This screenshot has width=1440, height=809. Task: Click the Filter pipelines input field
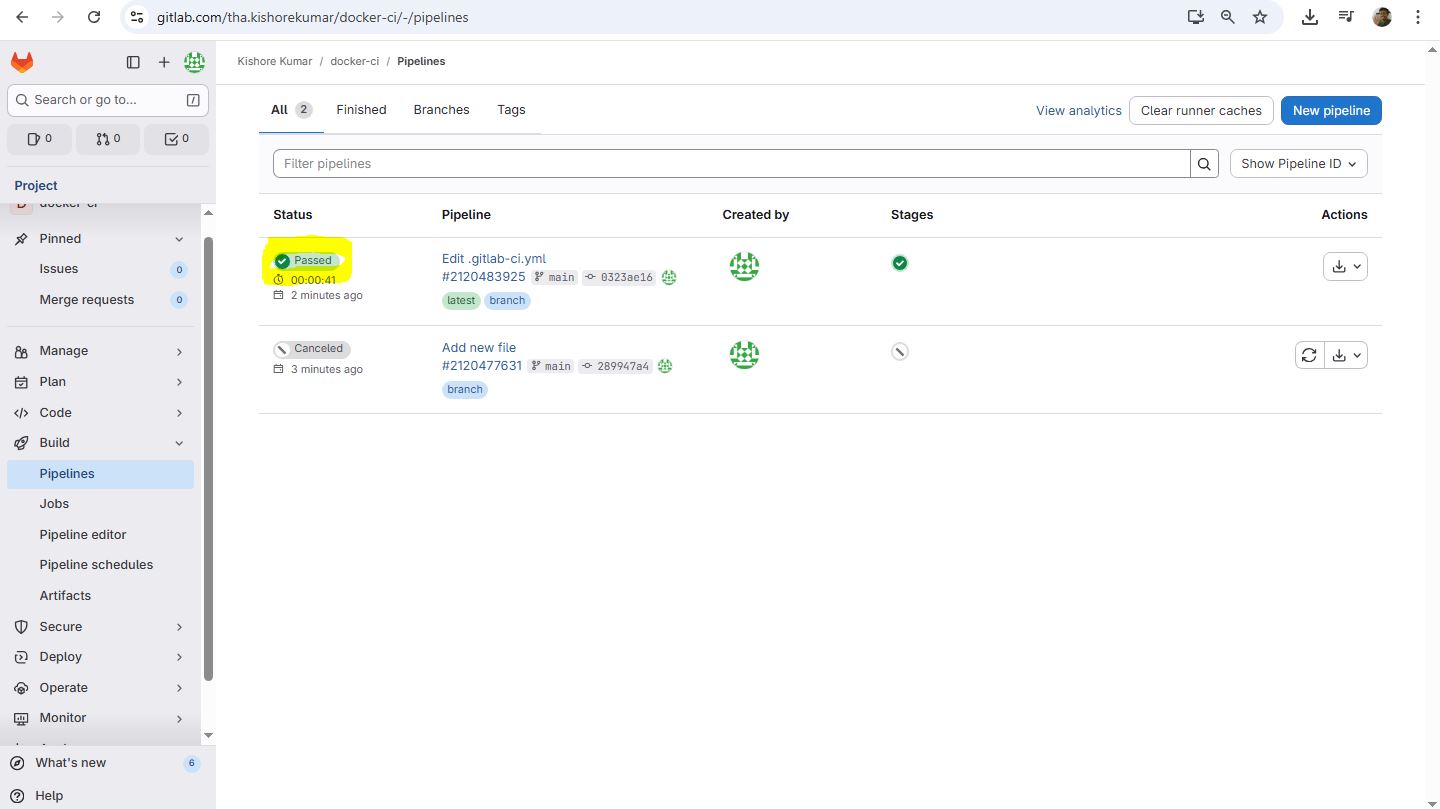click(730, 164)
